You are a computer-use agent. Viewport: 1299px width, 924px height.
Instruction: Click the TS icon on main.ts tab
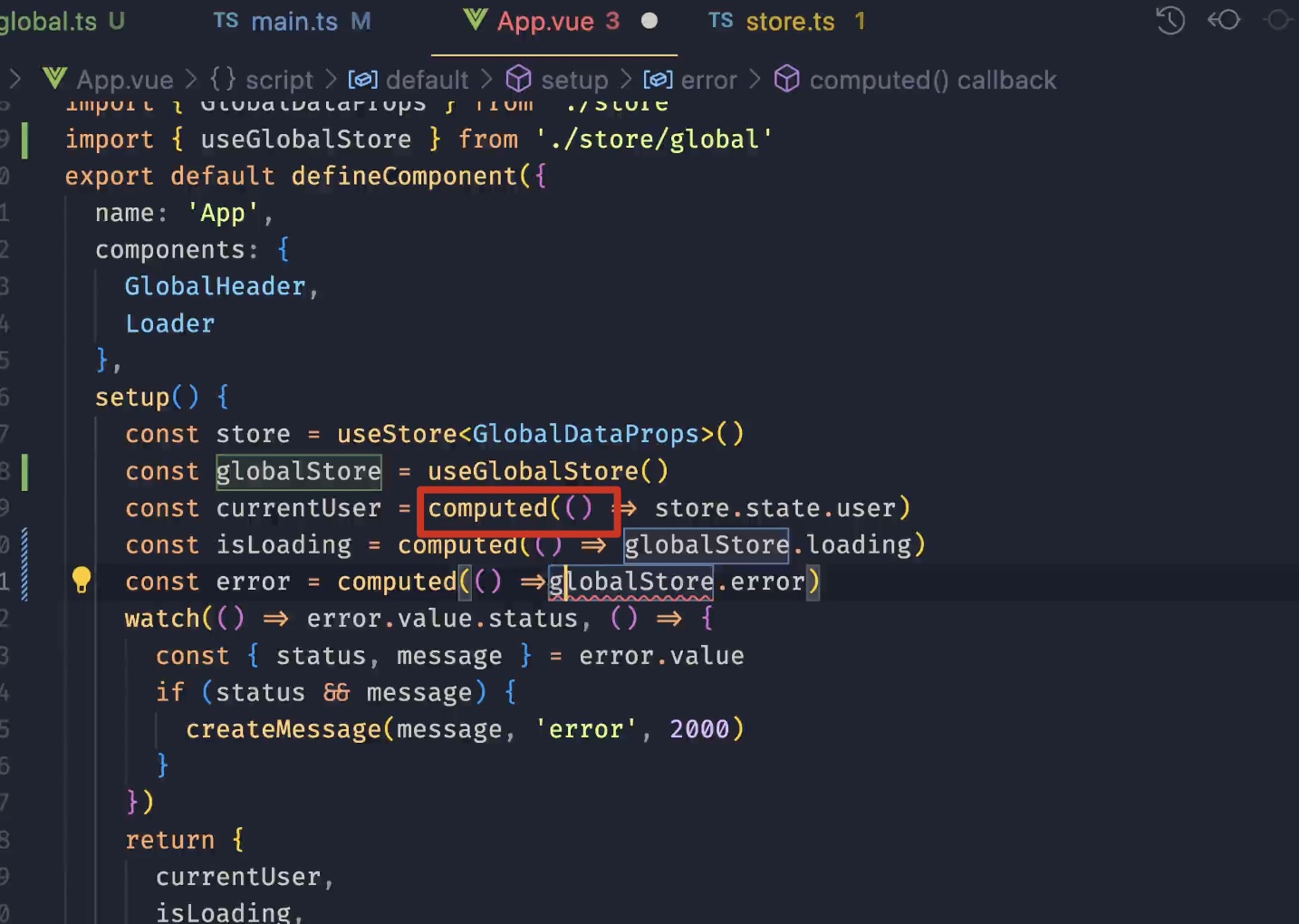coord(226,20)
